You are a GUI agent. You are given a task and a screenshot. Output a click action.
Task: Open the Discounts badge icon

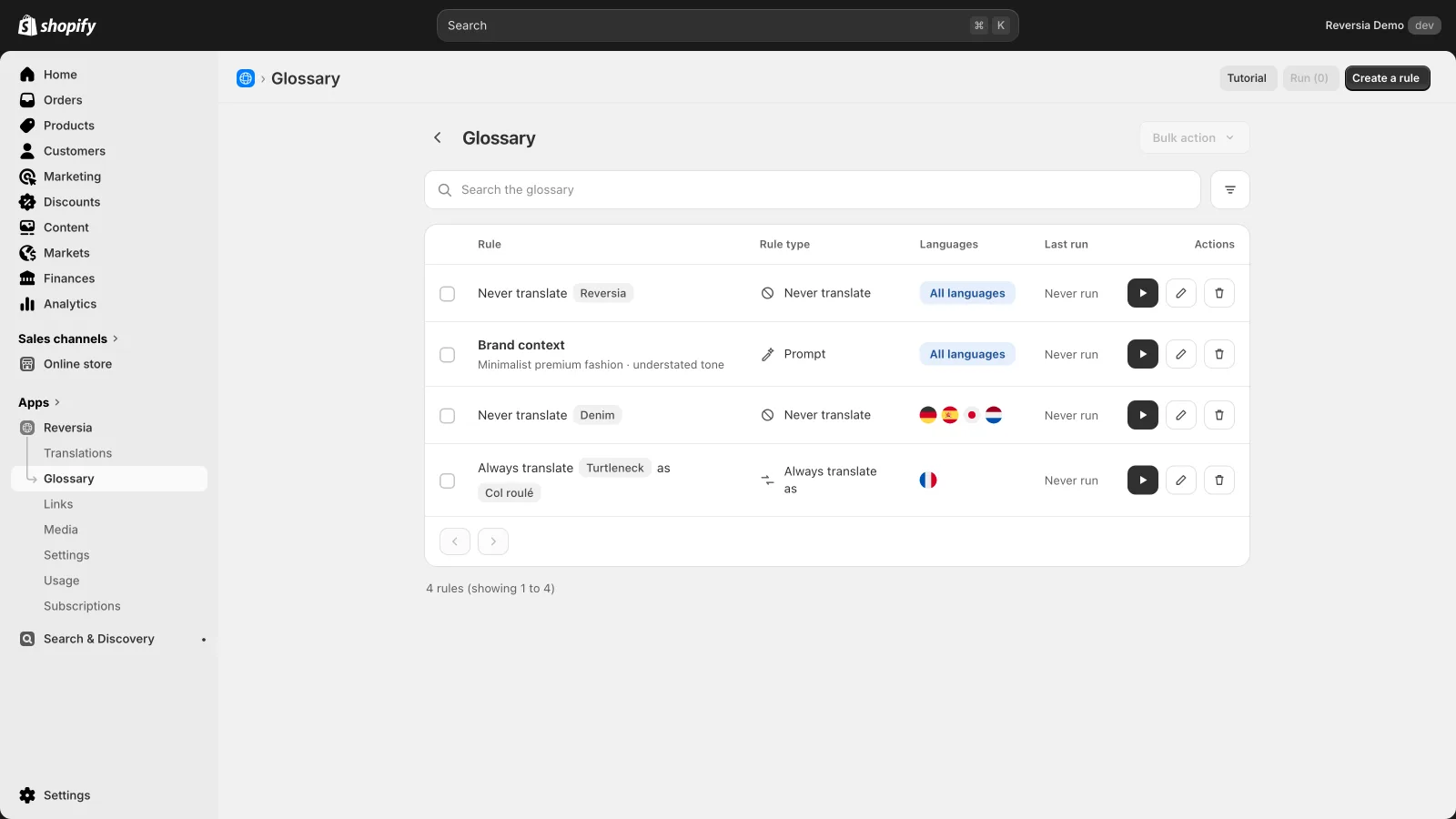pyautogui.click(x=27, y=202)
